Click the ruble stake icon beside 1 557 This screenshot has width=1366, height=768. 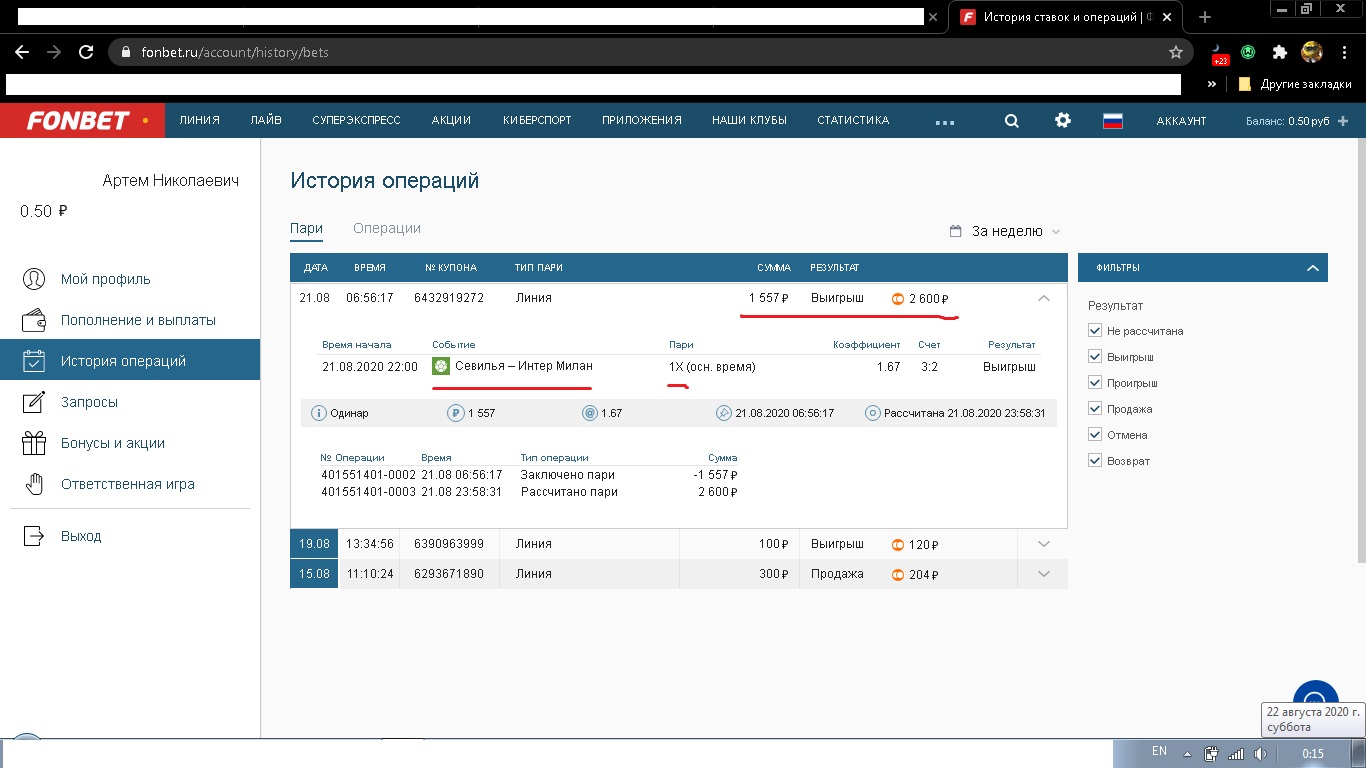pos(455,413)
